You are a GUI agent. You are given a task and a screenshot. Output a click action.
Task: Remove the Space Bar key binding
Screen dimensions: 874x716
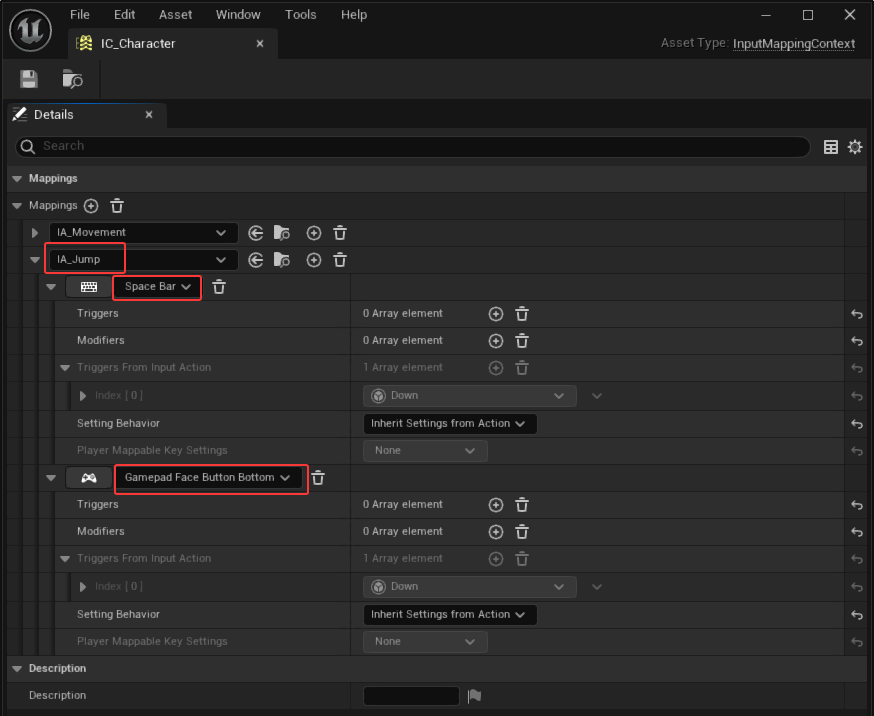click(x=219, y=287)
